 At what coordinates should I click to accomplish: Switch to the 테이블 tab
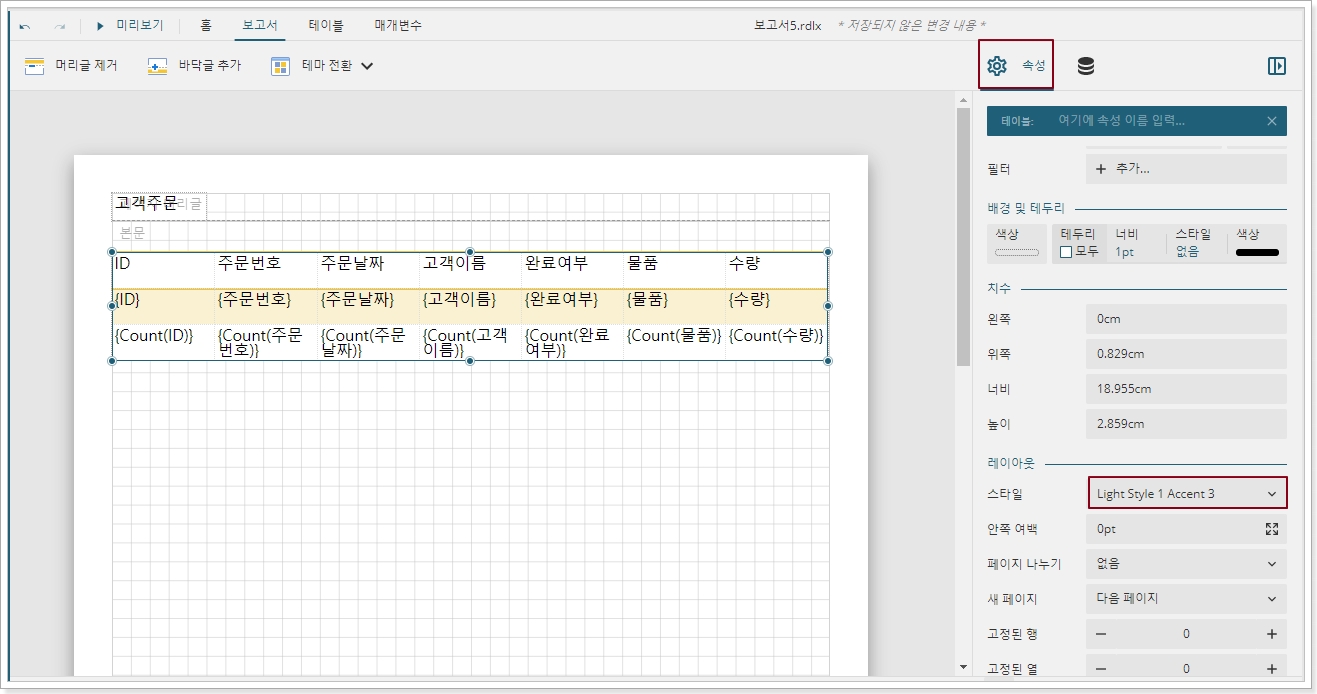click(326, 25)
